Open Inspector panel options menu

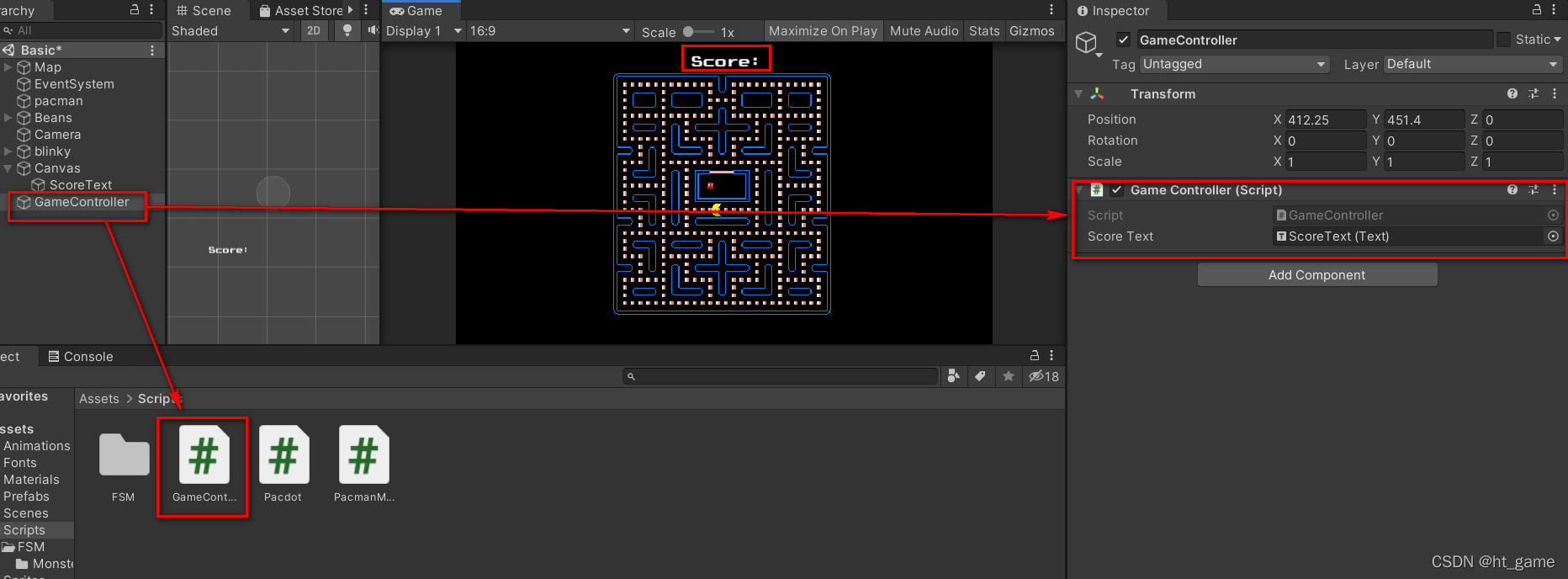1554,9
